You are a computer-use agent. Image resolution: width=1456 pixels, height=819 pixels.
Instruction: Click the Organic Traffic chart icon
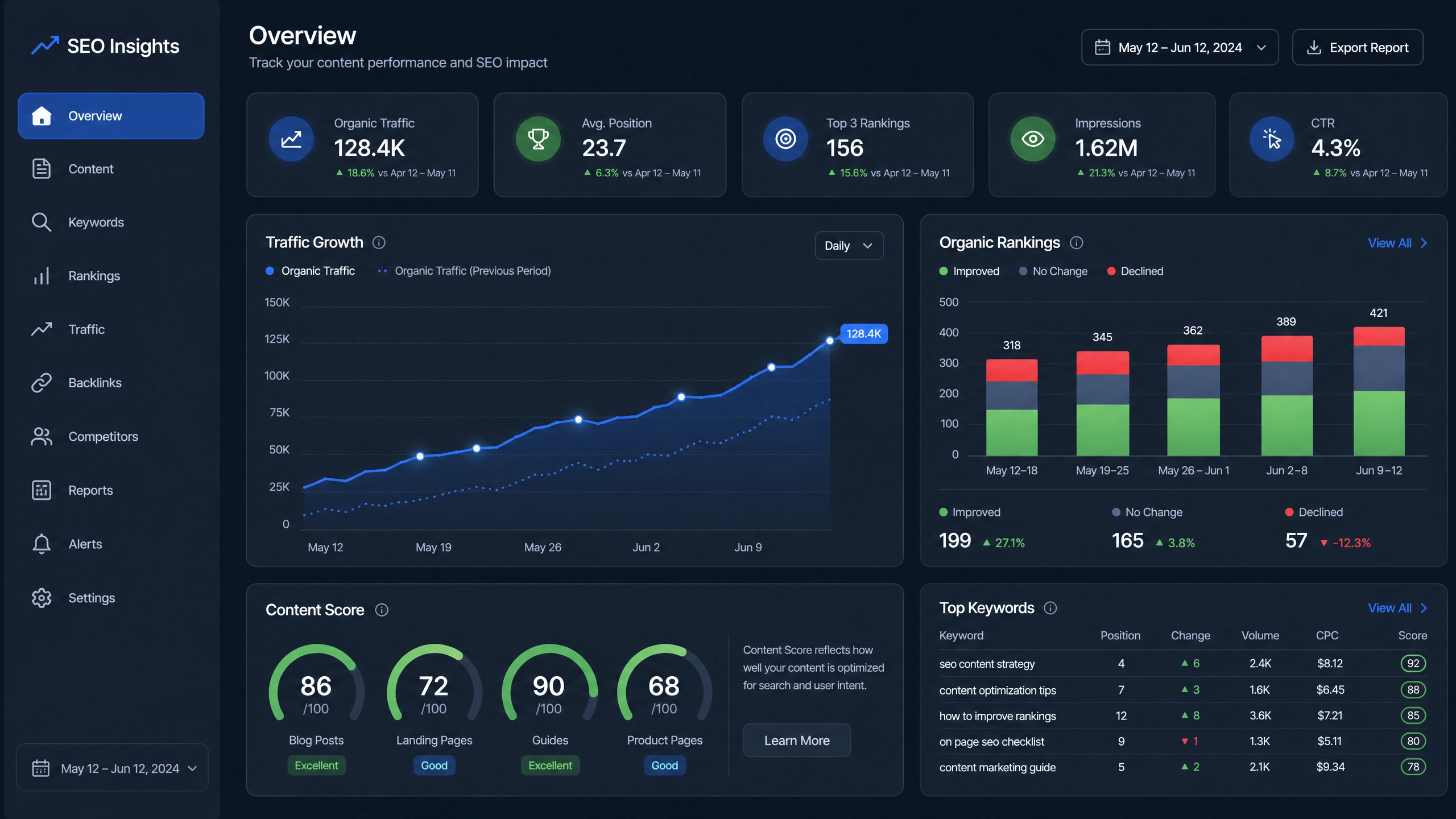(291, 139)
